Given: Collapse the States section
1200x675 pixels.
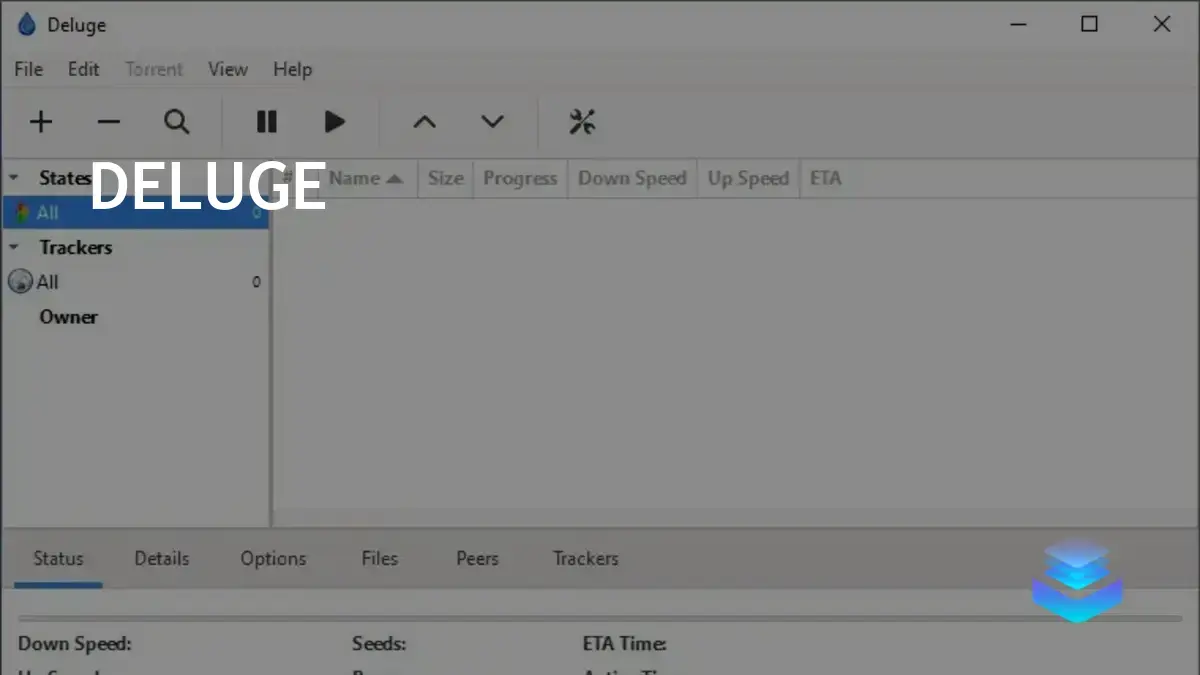Looking at the screenshot, I should coord(12,177).
